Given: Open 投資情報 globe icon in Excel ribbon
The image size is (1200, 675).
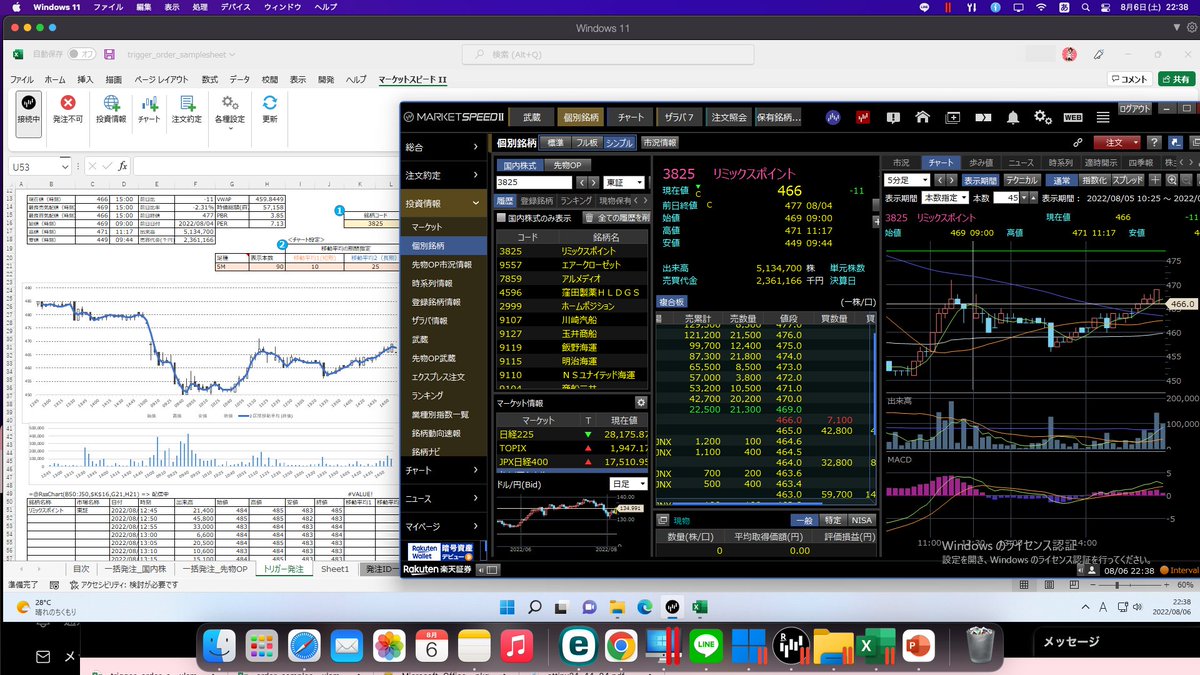Looking at the screenshot, I should 111,102.
